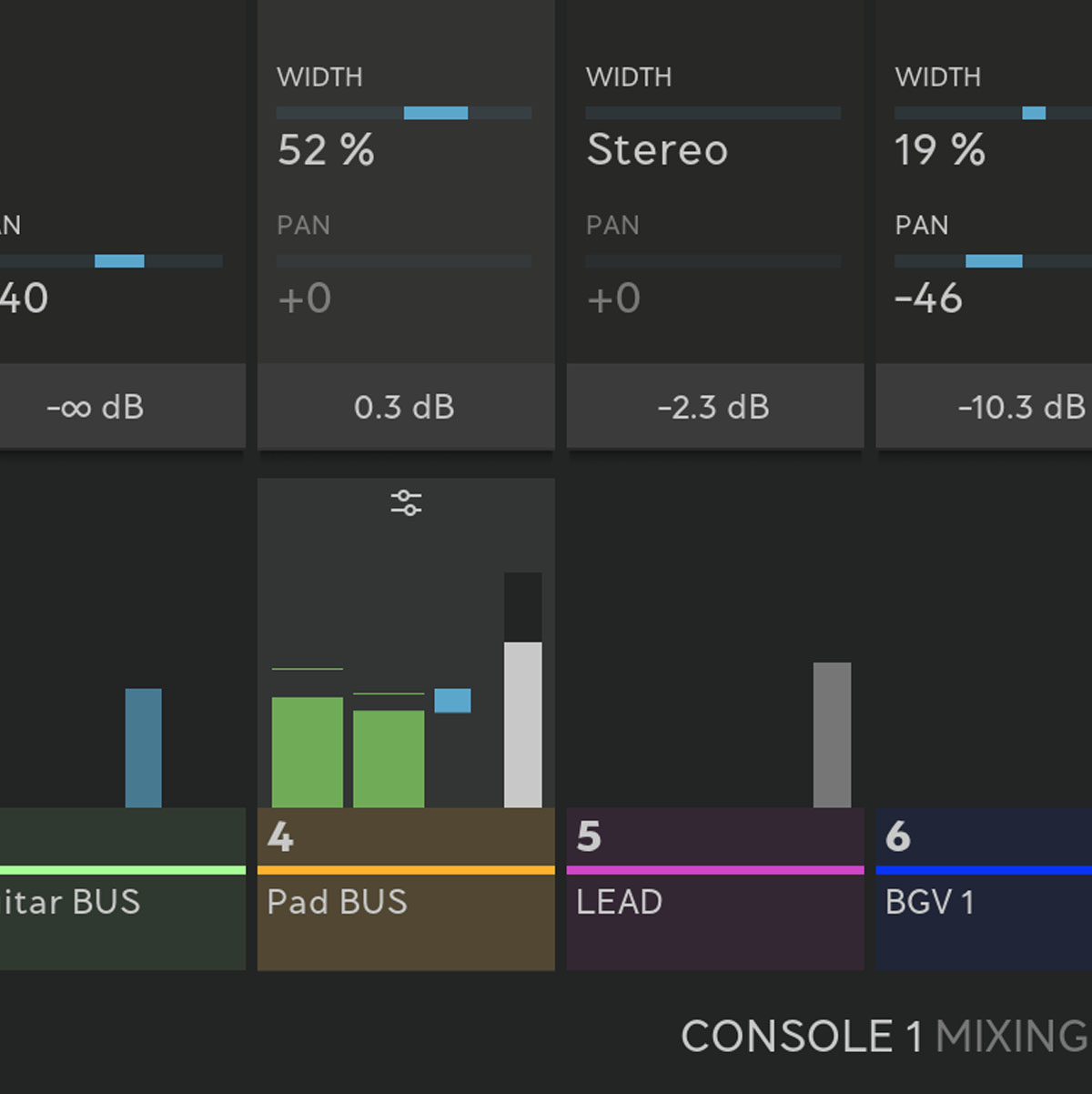1092x1094 pixels.
Task: Click the LEAD channel pan slider
Action: (713, 261)
